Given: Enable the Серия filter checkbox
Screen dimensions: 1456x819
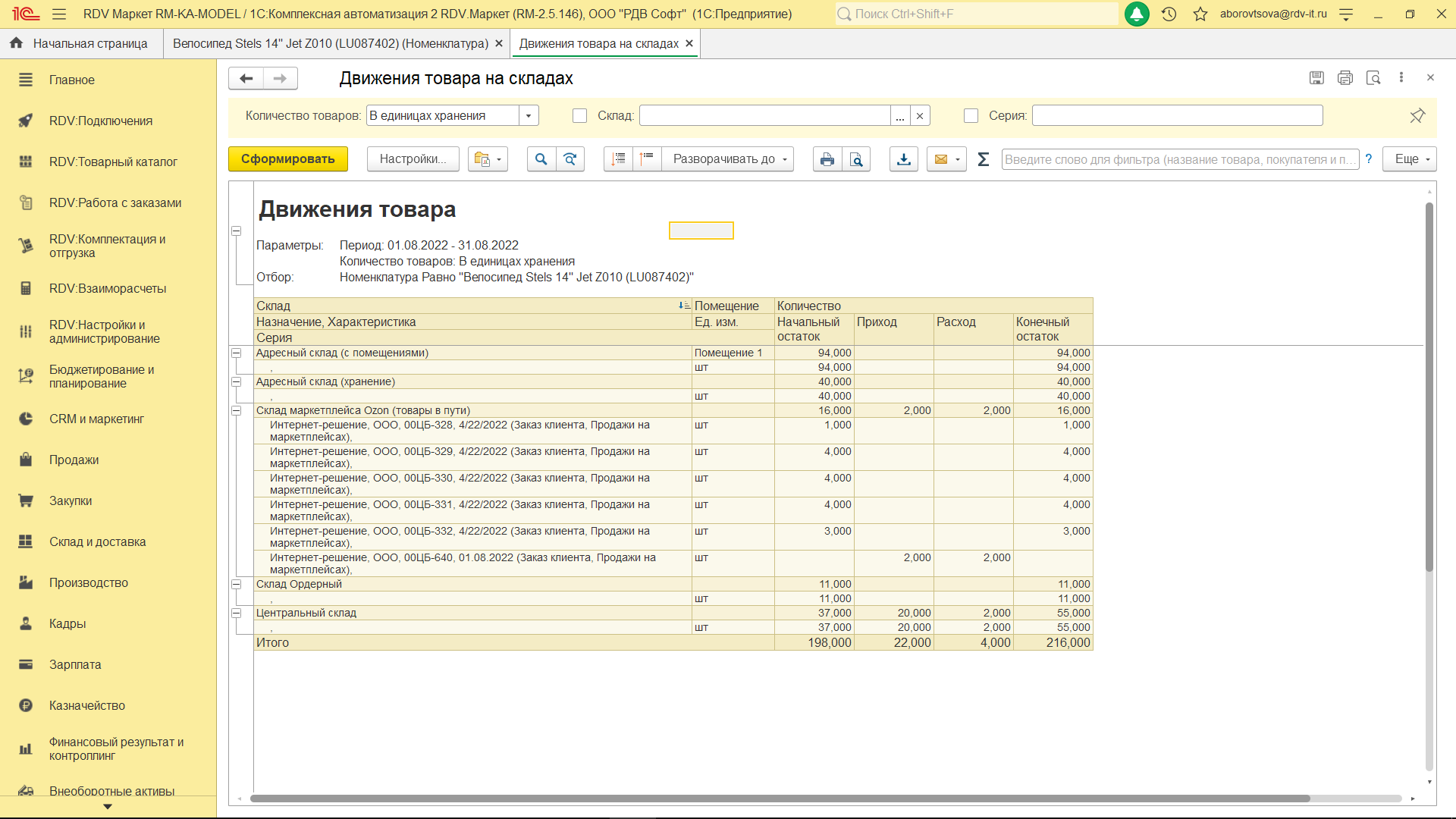Looking at the screenshot, I should [971, 116].
